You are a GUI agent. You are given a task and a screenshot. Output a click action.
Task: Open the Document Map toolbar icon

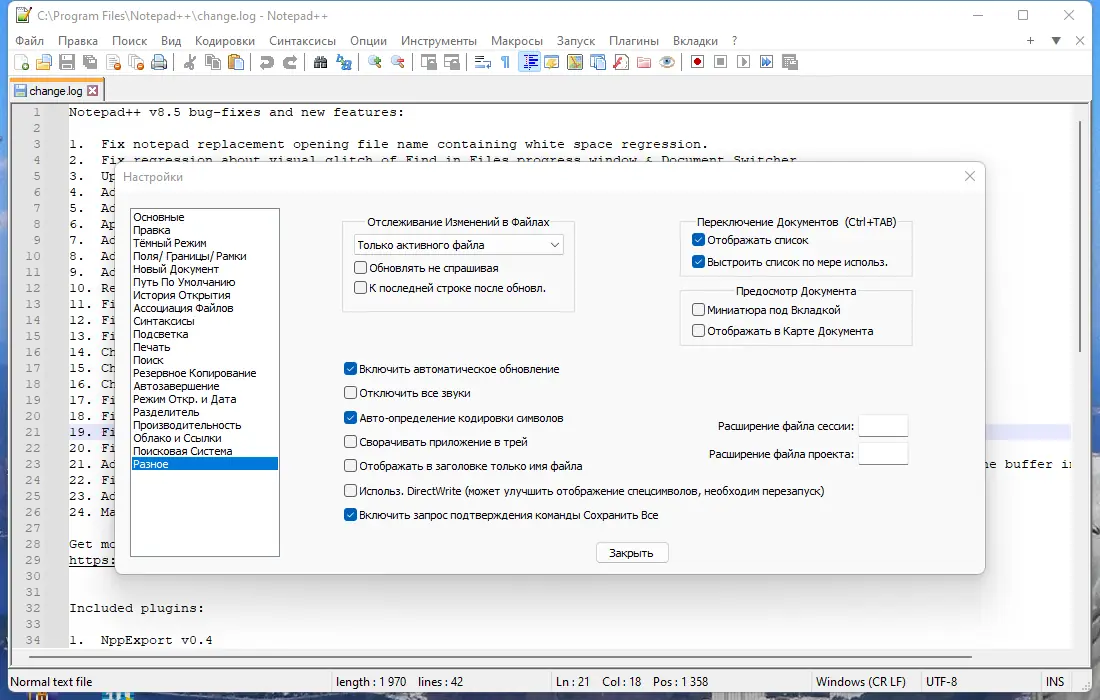point(575,62)
